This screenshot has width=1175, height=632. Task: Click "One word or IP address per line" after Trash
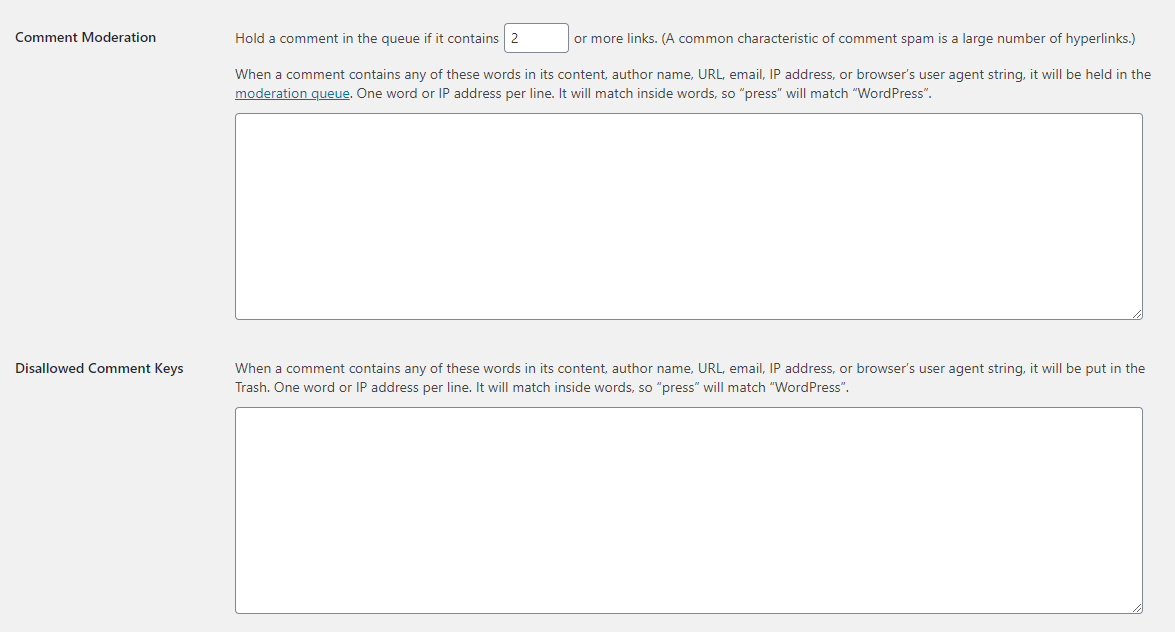[x=372, y=388]
